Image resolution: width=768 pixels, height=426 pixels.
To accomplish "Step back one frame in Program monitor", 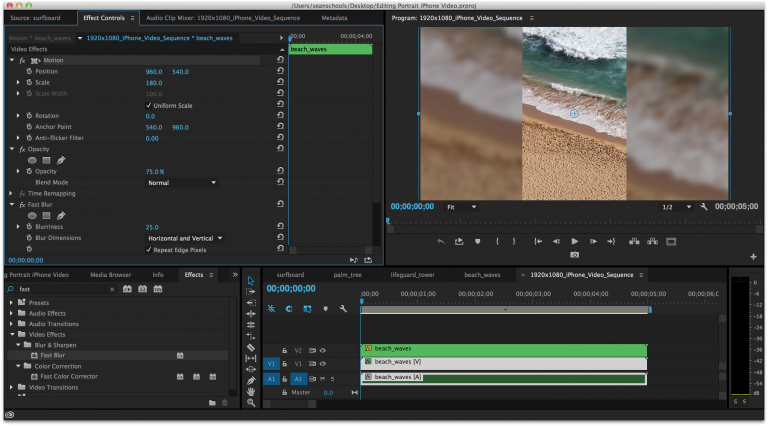I will pyautogui.click(x=556, y=241).
